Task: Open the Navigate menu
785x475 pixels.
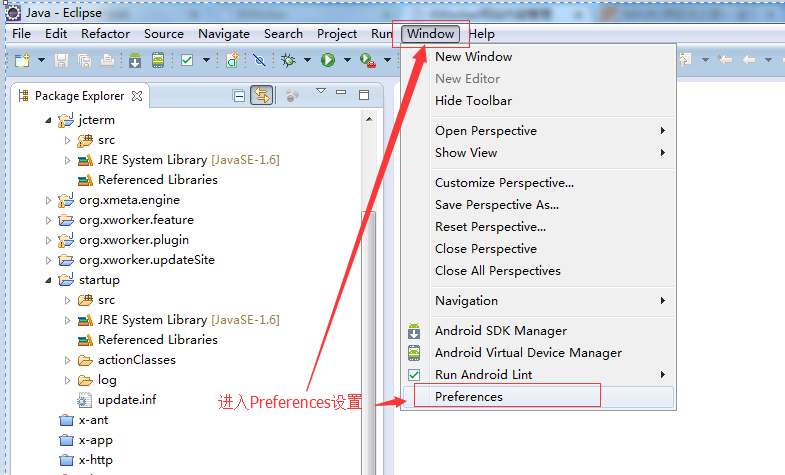Action: click(x=224, y=34)
